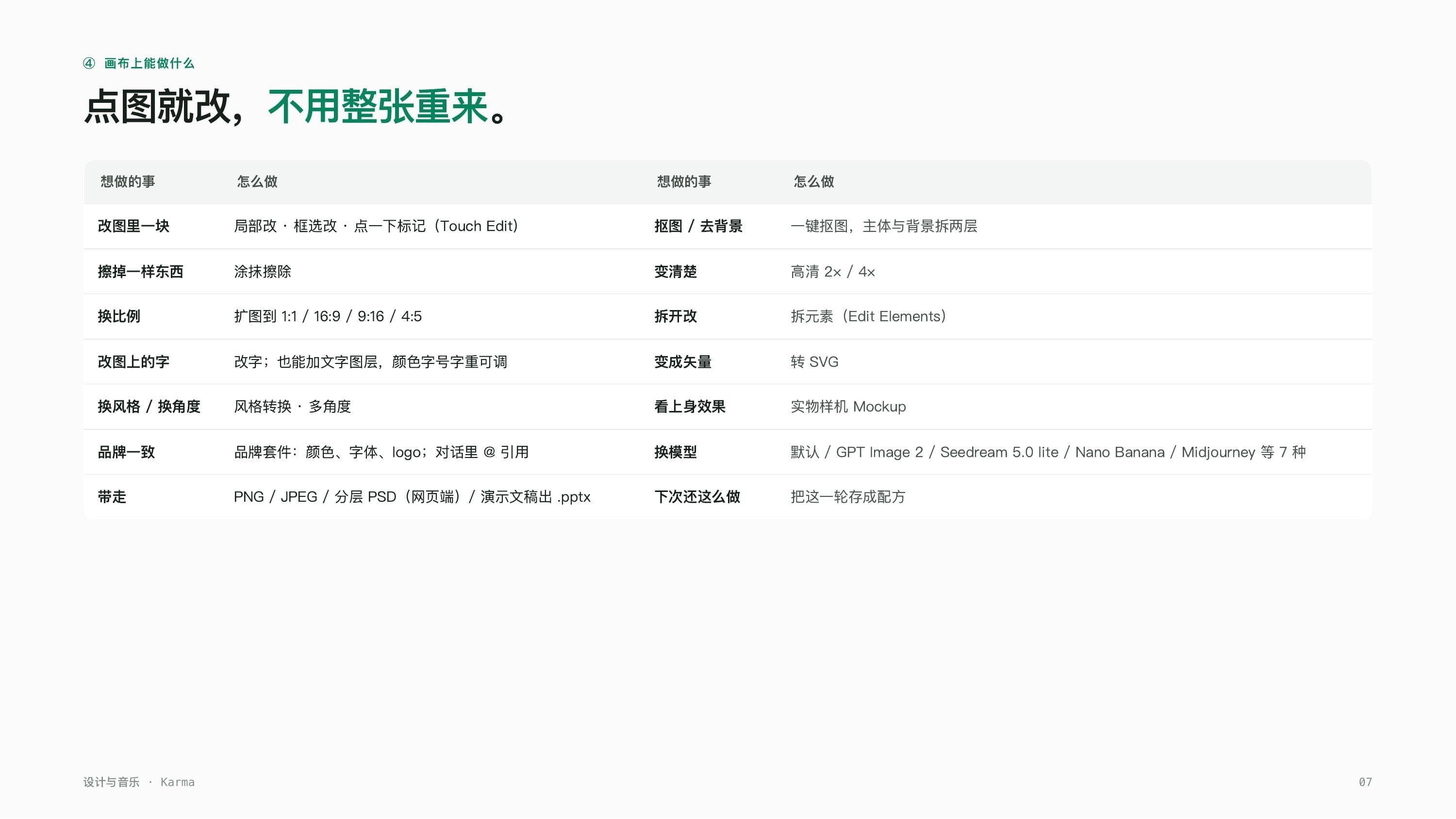Click the row label '变成矢量'
The height and width of the screenshot is (819, 1456).
(x=683, y=362)
